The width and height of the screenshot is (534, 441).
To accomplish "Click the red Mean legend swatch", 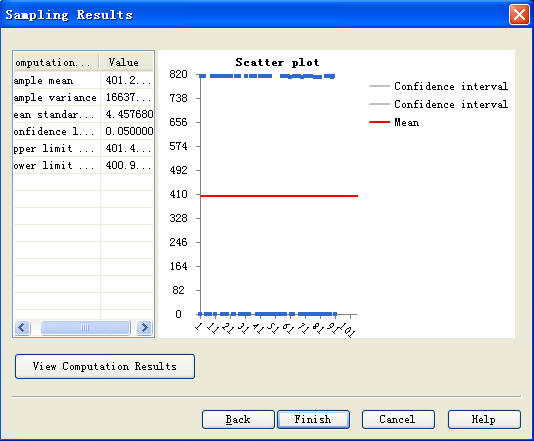I will point(379,122).
